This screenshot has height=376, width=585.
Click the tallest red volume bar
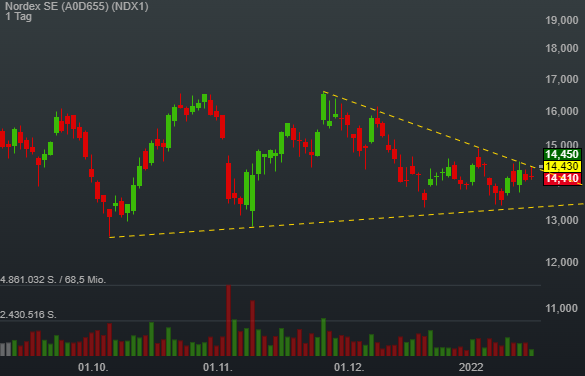point(228,320)
